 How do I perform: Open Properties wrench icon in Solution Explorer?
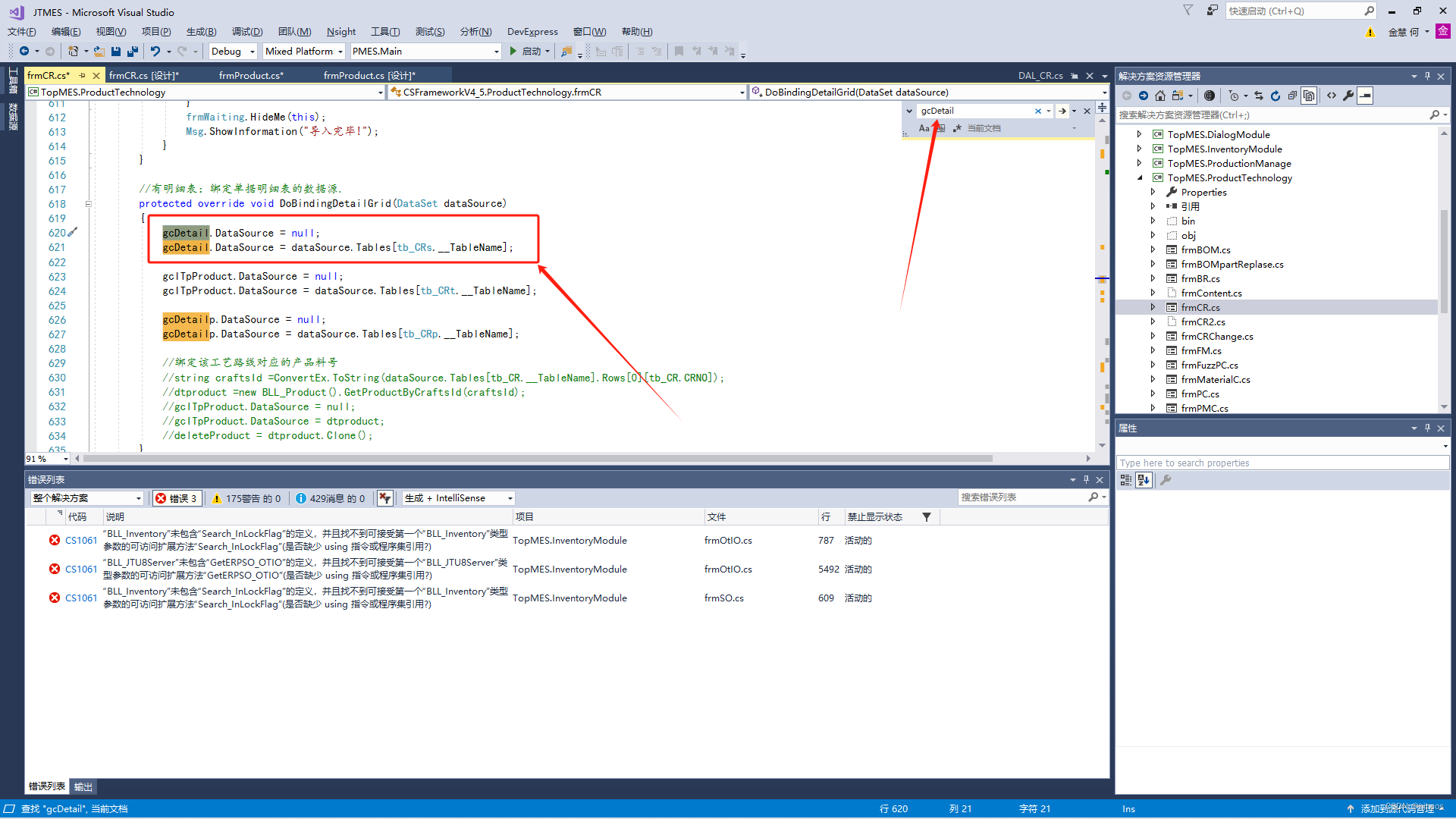pos(1348,96)
